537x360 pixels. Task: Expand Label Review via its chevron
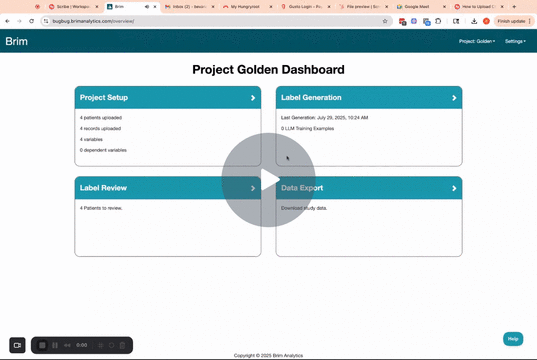(253, 188)
